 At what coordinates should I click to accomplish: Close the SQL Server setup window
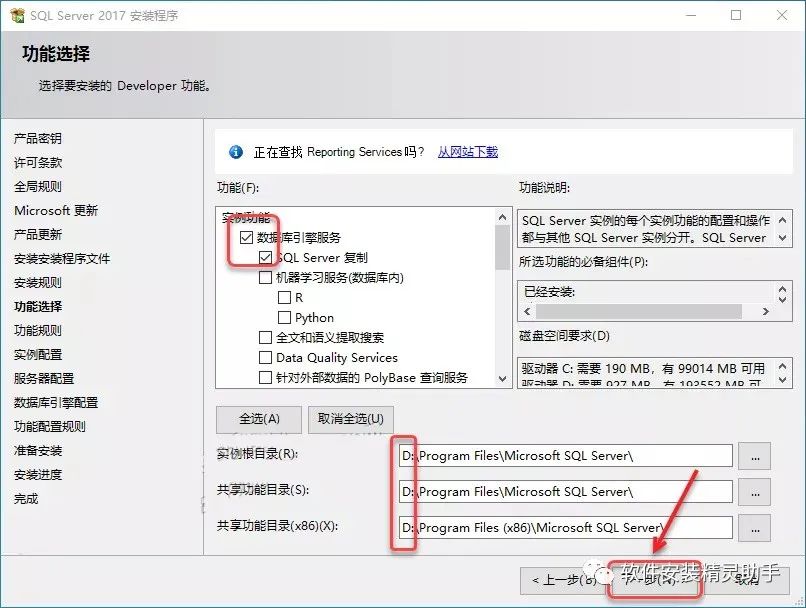pos(782,15)
